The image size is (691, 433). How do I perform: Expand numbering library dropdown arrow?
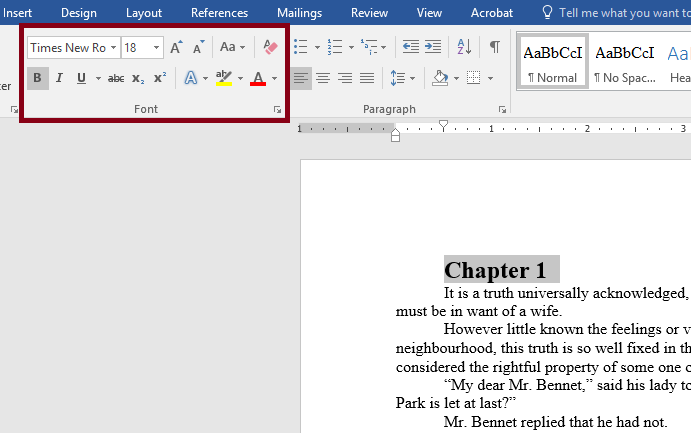point(351,47)
